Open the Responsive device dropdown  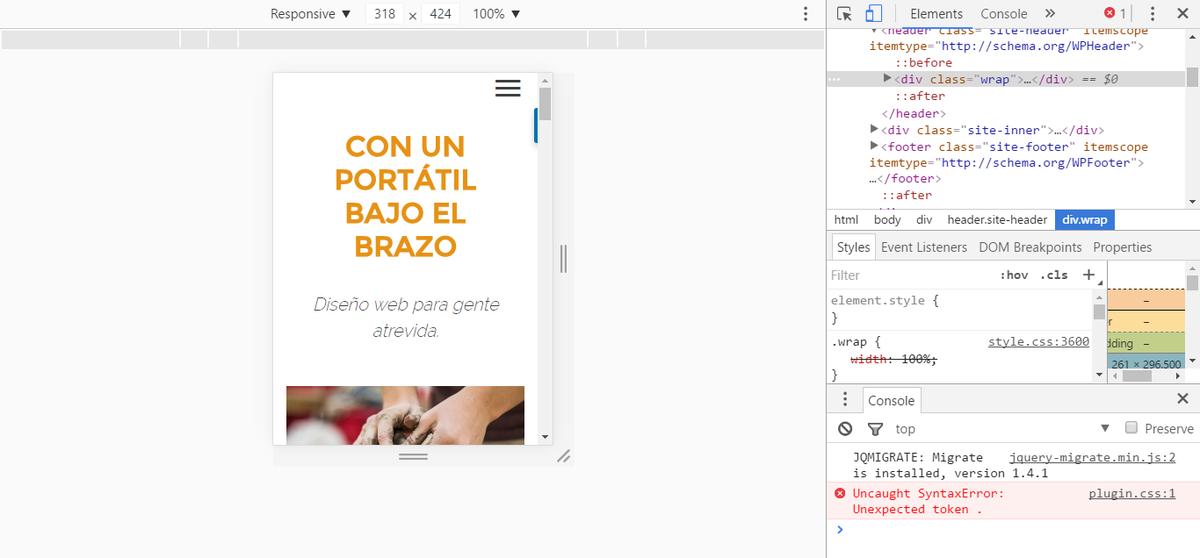[311, 14]
